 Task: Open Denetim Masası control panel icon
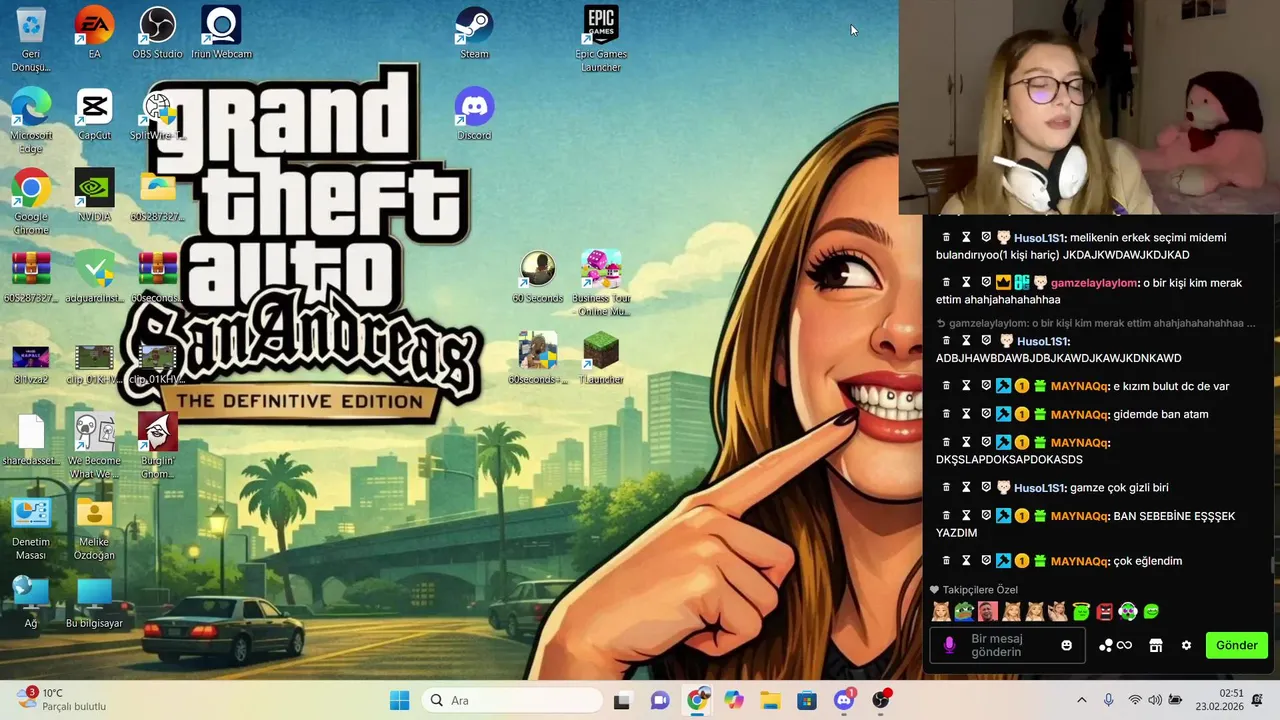(x=31, y=527)
